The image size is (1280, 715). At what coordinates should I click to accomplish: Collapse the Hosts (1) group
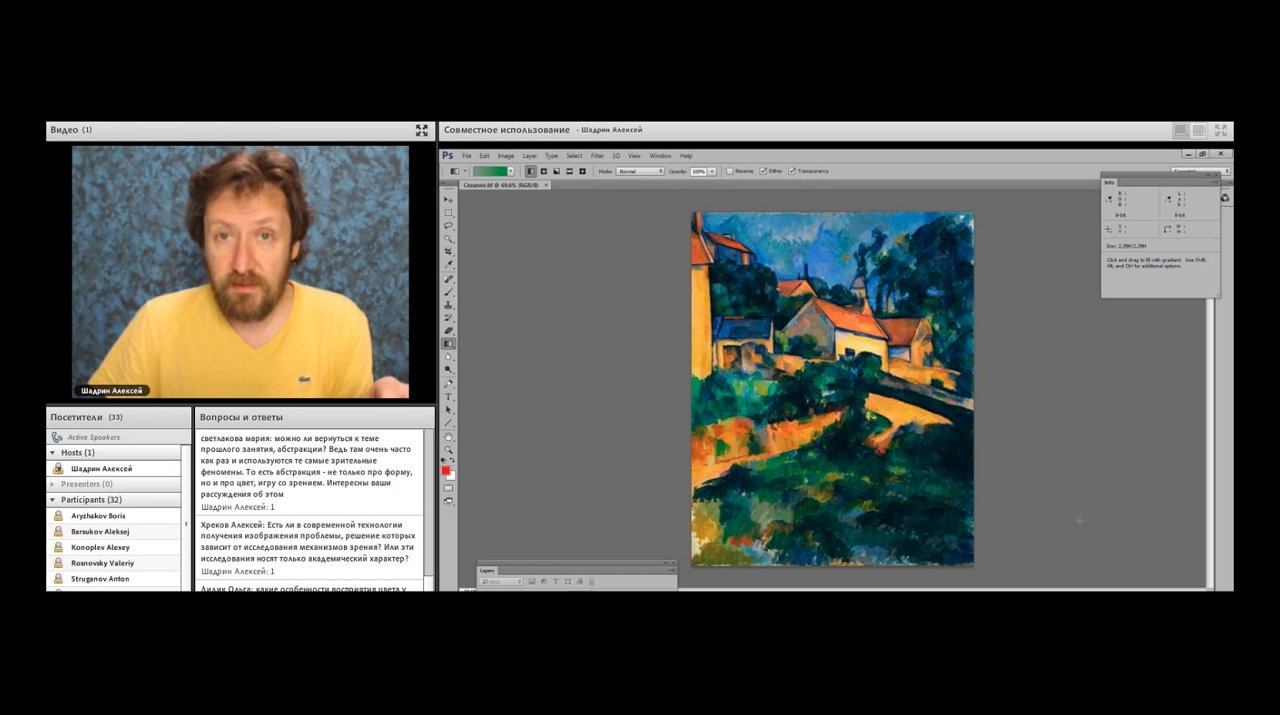point(53,453)
